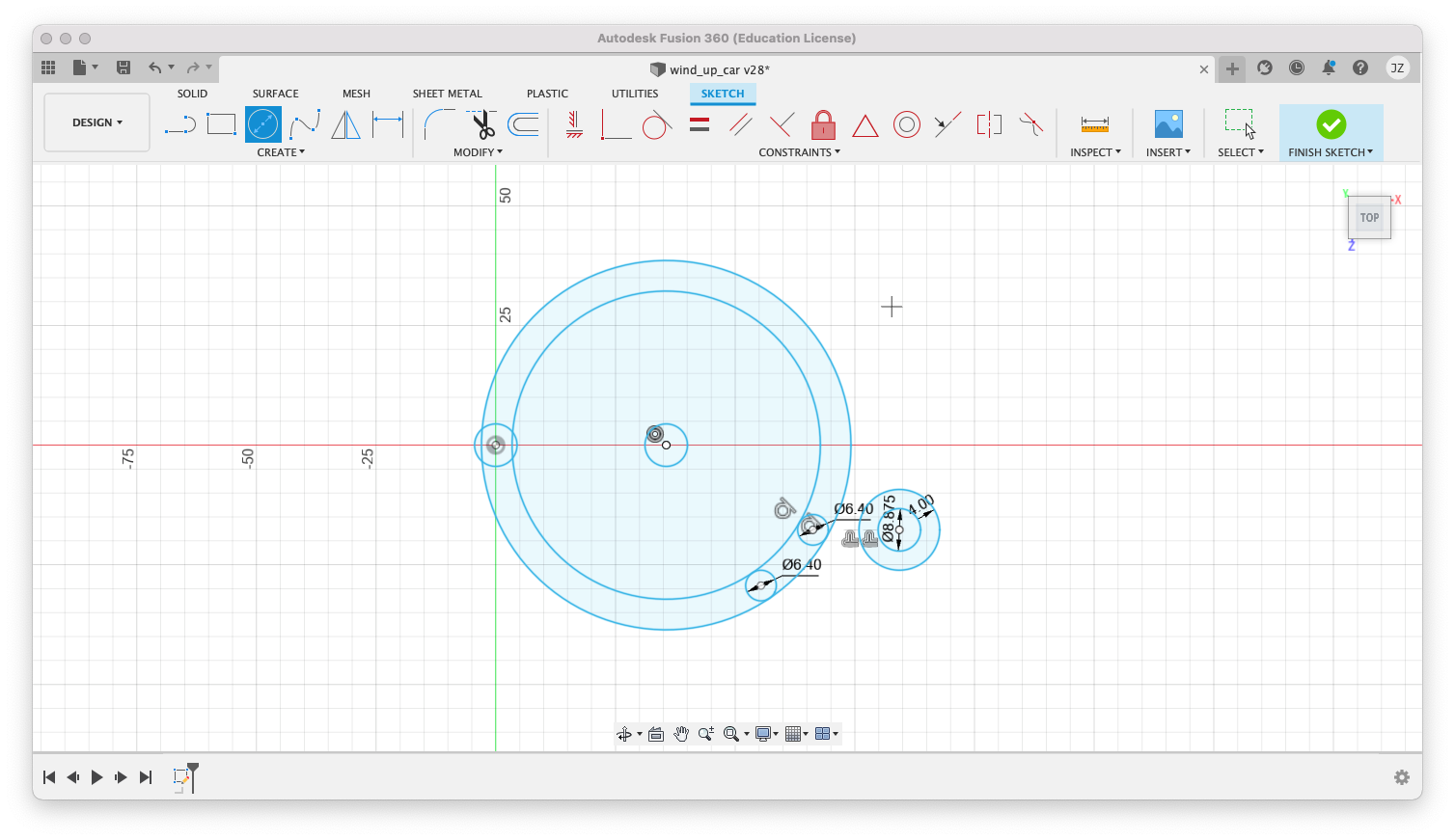Toggle the active Center Diameter Circle tool
Image resolution: width=1455 pixels, height=840 pixels.
pos(262,124)
